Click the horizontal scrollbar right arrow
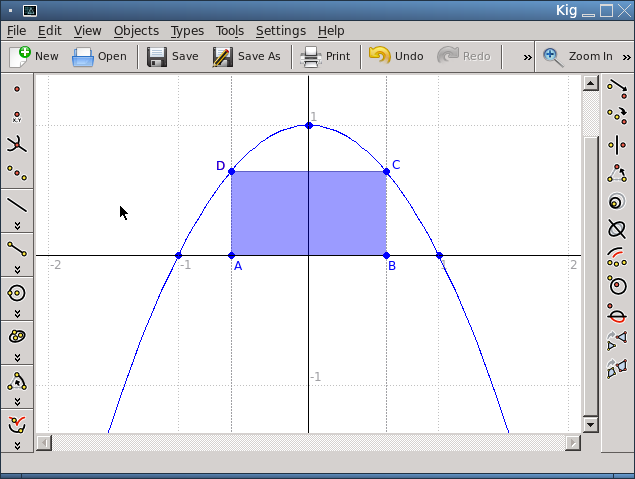The width and height of the screenshot is (635, 479). tap(572, 441)
